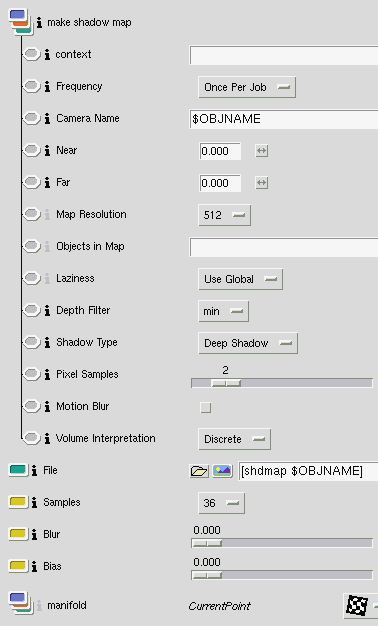Click the info icon next to Blur

[x=34, y=534]
